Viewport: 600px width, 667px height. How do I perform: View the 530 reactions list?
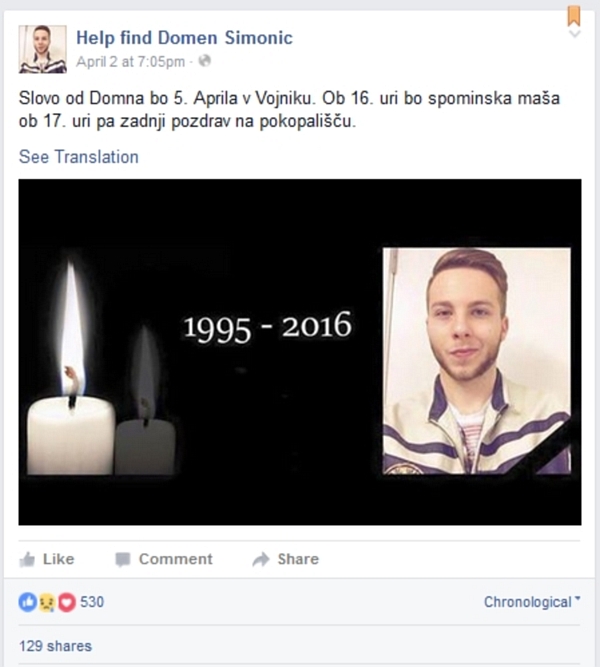click(x=92, y=602)
